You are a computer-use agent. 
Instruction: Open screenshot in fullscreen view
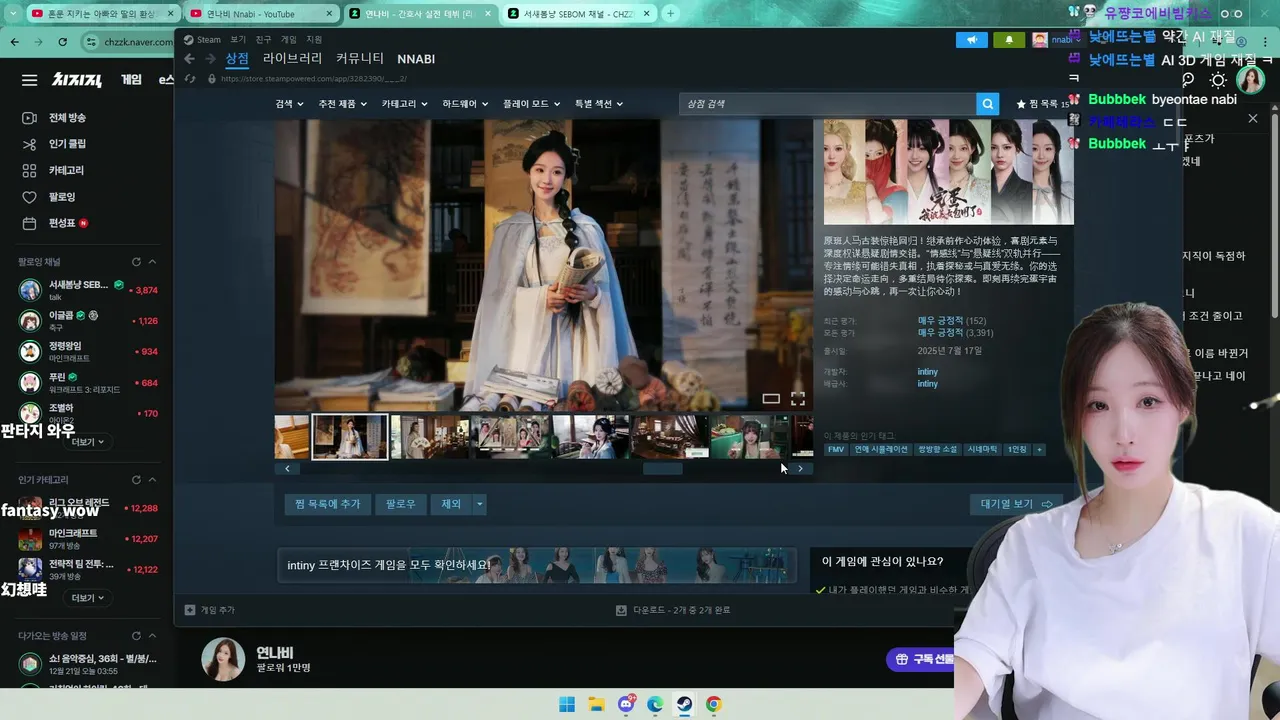click(798, 398)
